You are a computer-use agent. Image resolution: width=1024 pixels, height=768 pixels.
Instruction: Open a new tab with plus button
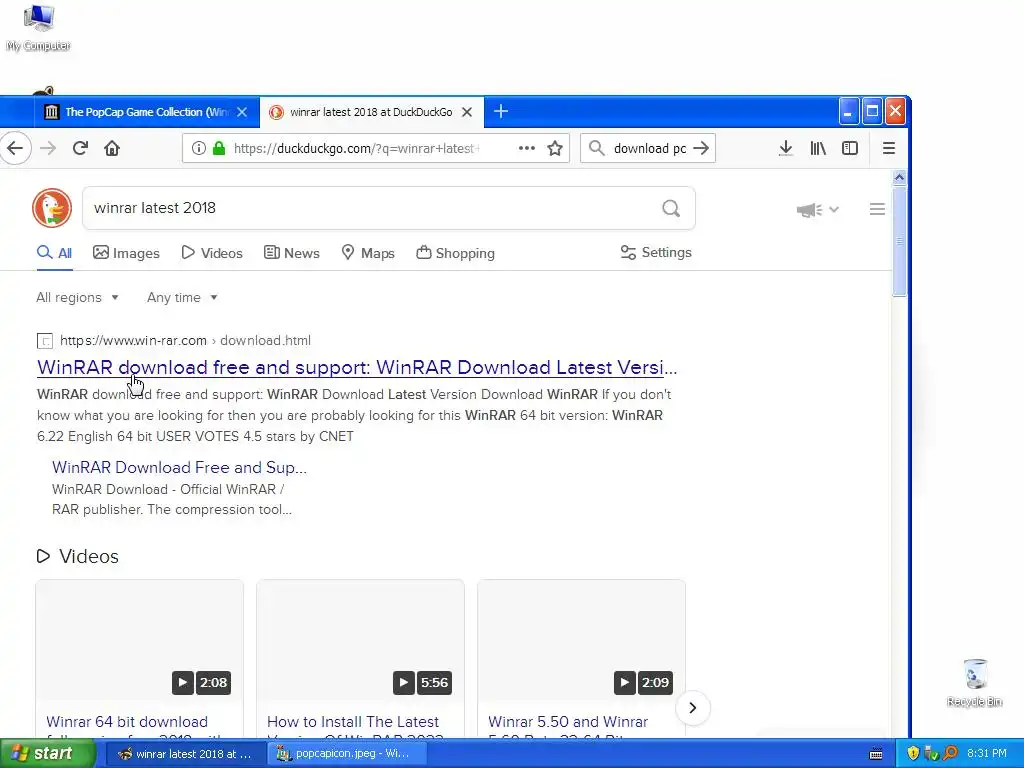coord(501,112)
